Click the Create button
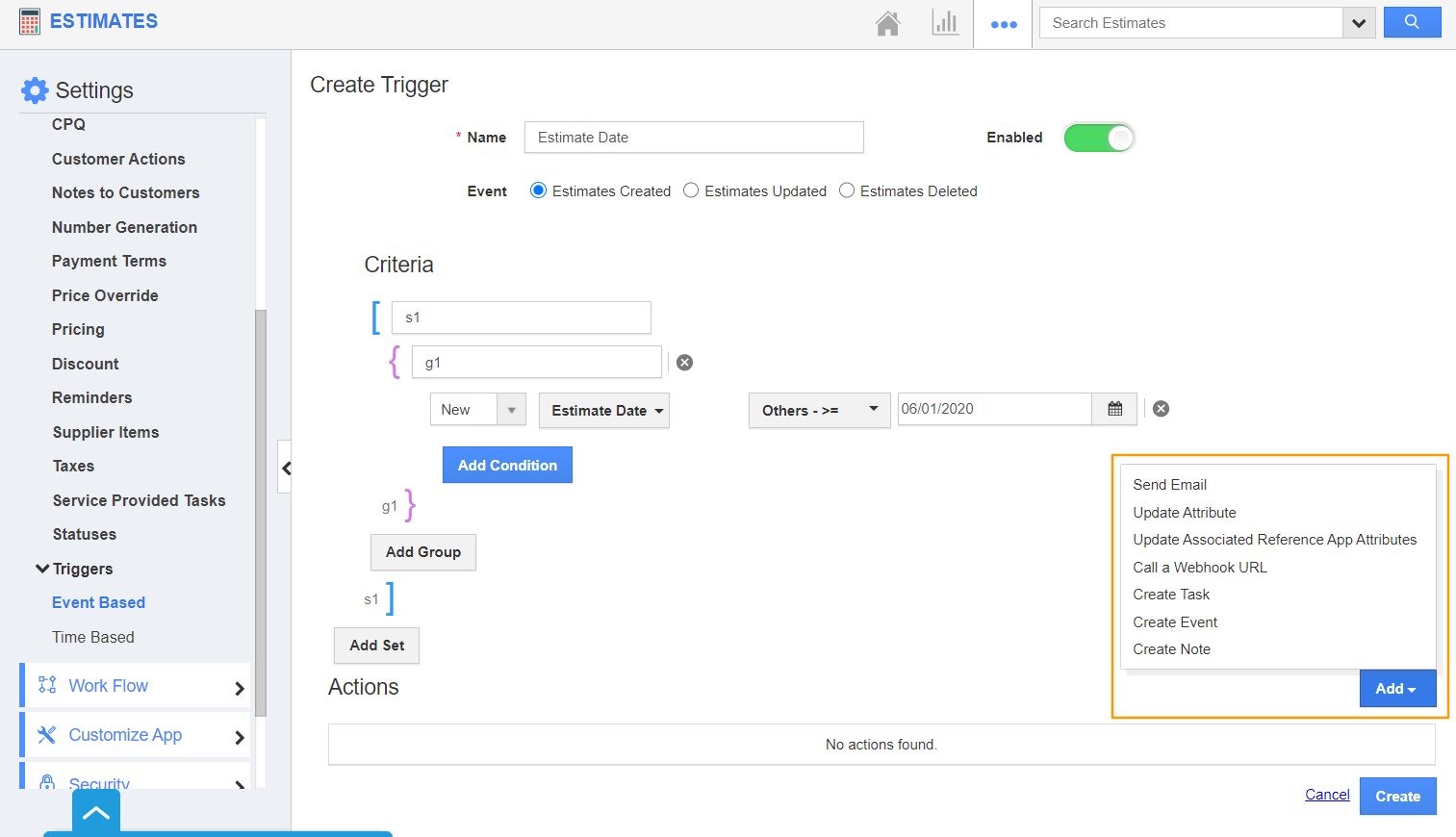Image resolution: width=1456 pixels, height=837 pixels. click(x=1397, y=797)
